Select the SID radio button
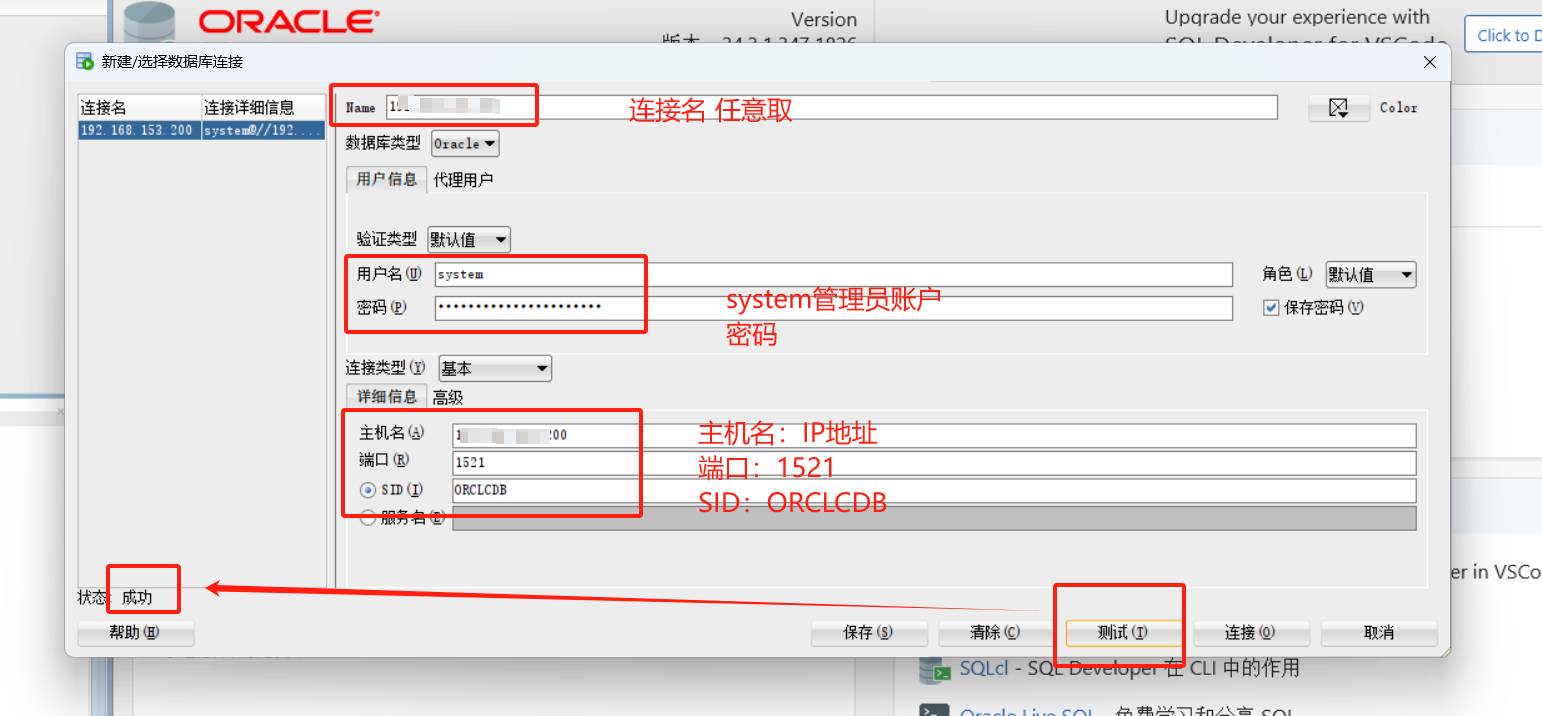This screenshot has height=716, width=1542. pos(368,490)
